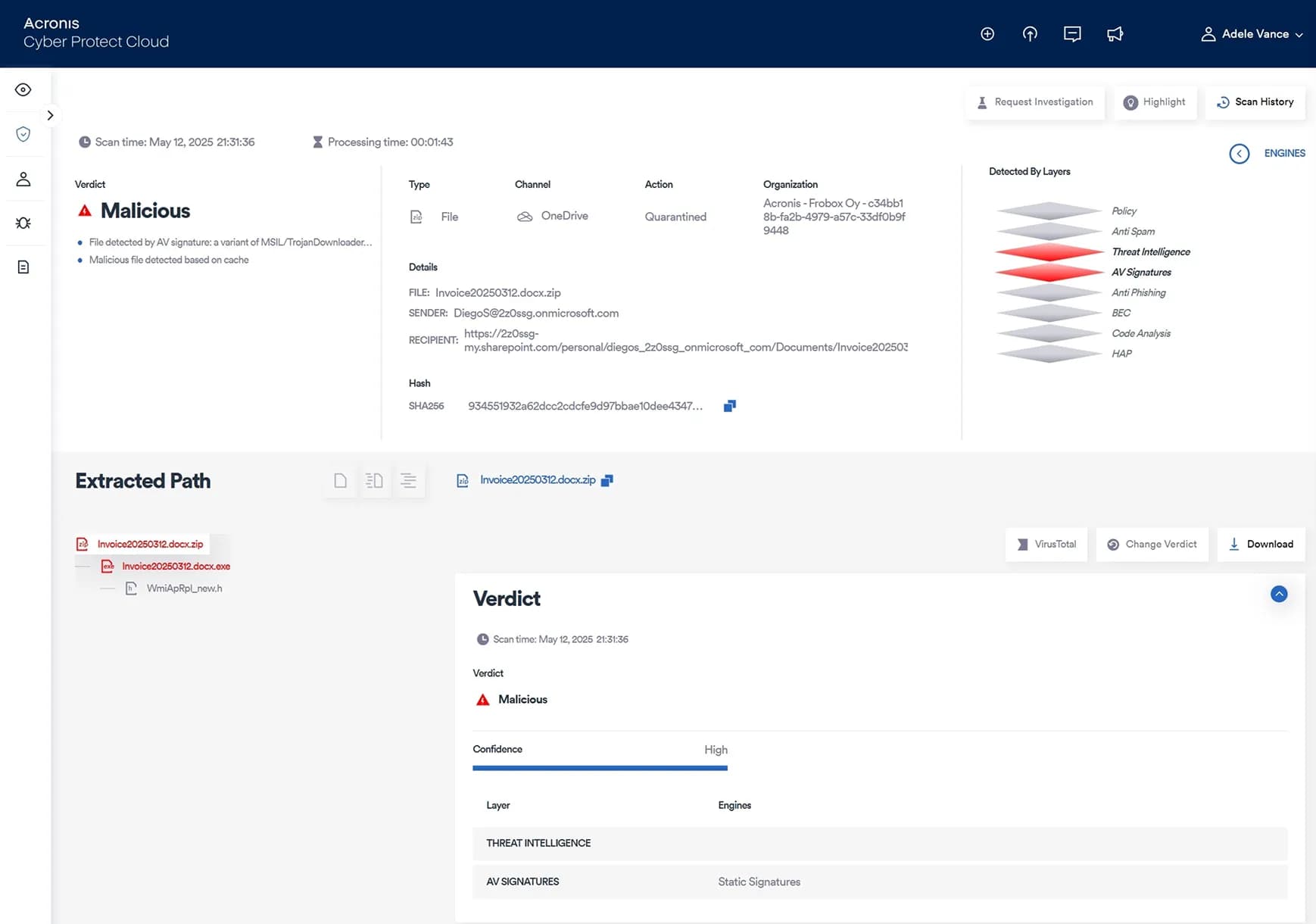The image size is (1316, 924).
Task: Open the Adele Vance account dropdown
Action: [1252, 34]
